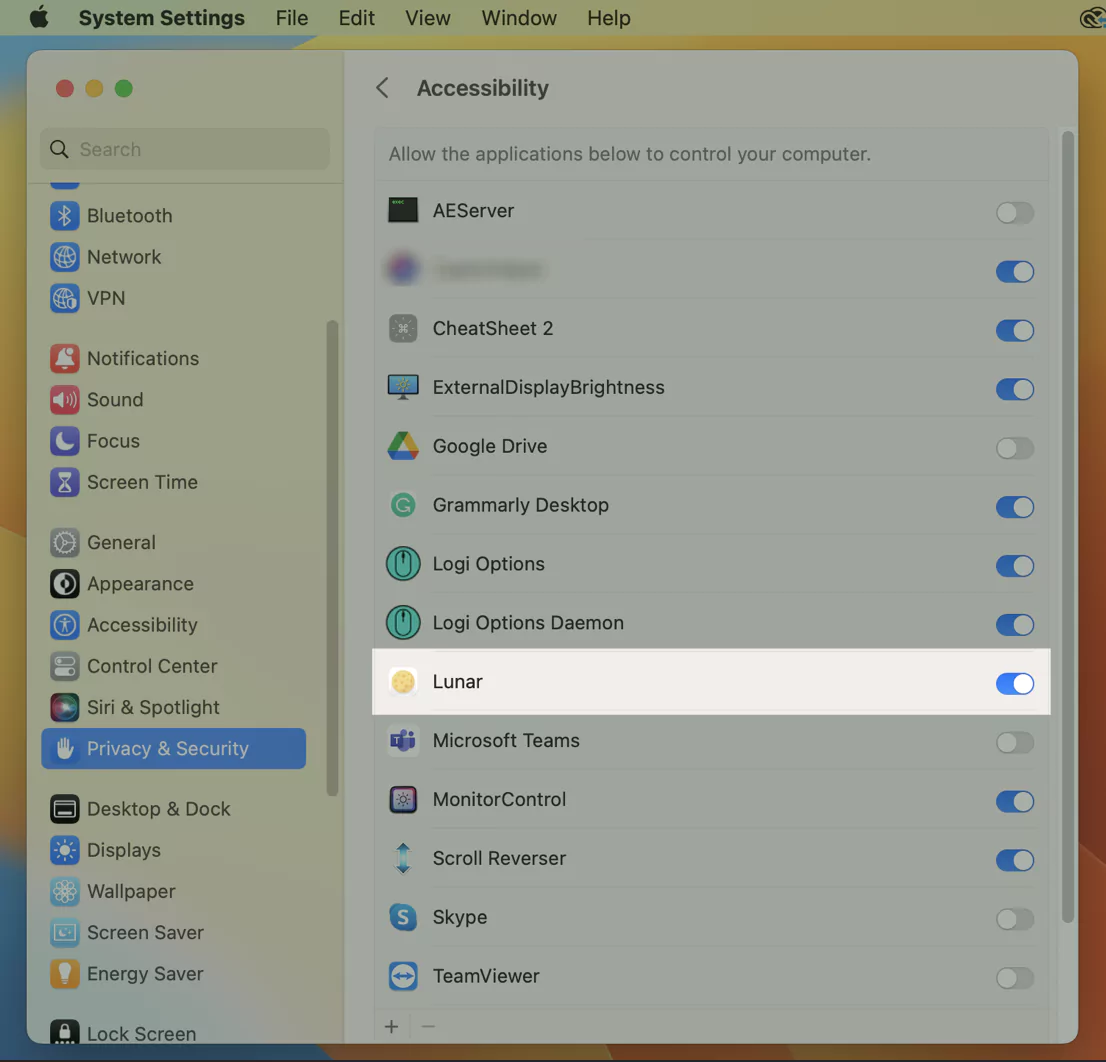Disable Grammarly Desktop accessibility toggle
Image resolution: width=1106 pixels, height=1062 pixels.
[x=1014, y=507]
